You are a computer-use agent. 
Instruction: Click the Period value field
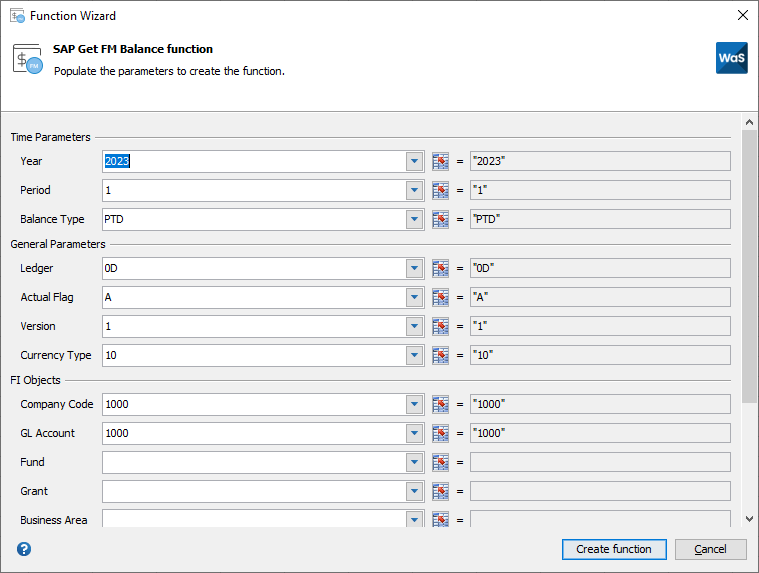pyautogui.click(x=254, y=190)
